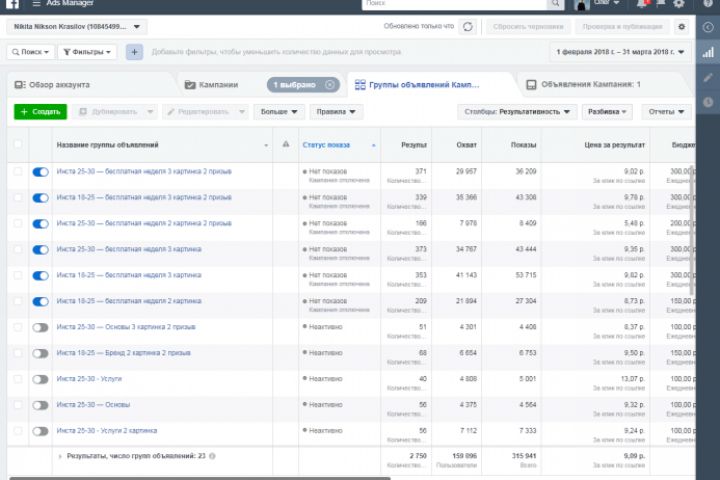720x480 pixels.
Task: Click the warning triangle column header
Action: point(286,144)
